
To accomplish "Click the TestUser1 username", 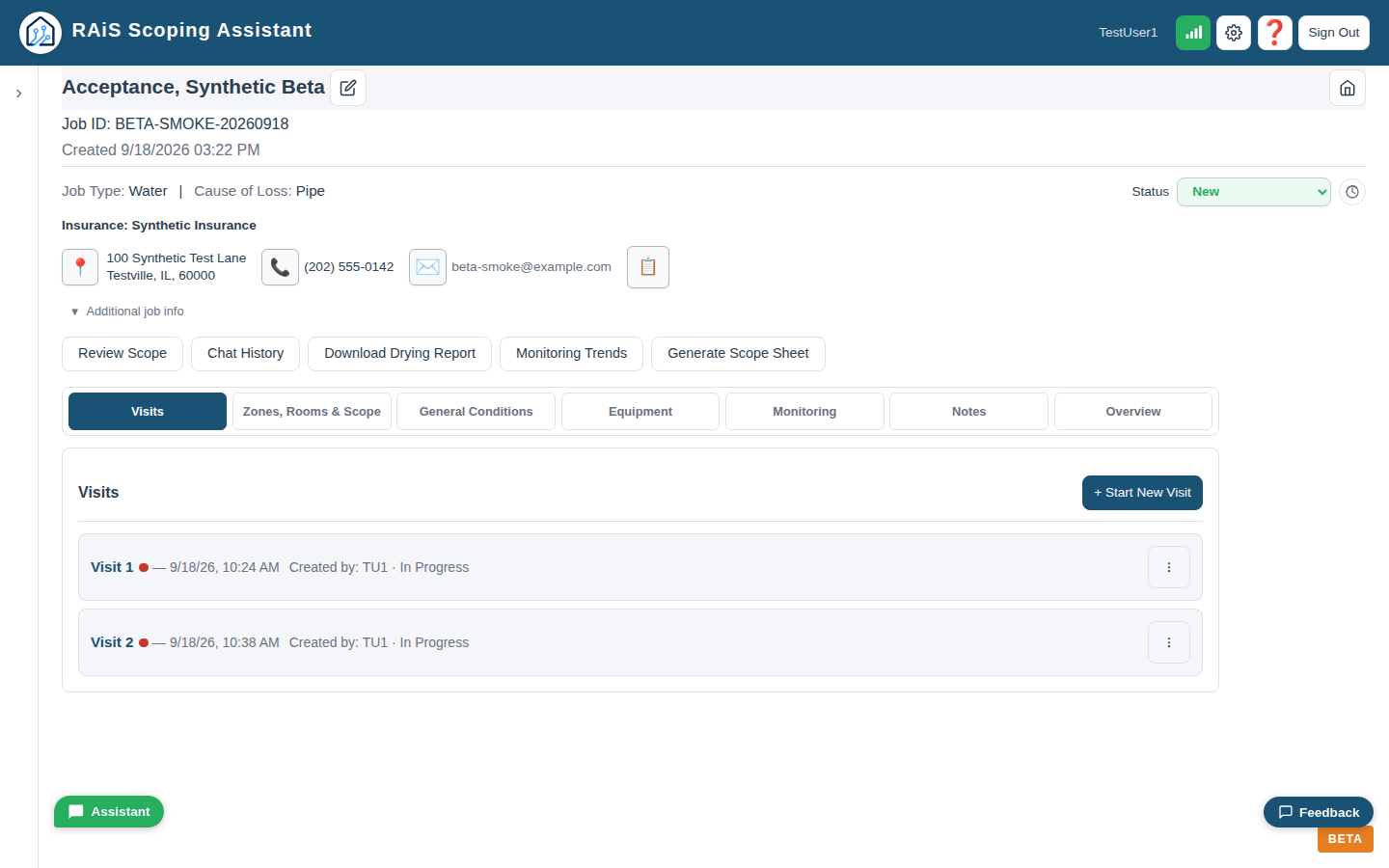I will pos(1129,33).
